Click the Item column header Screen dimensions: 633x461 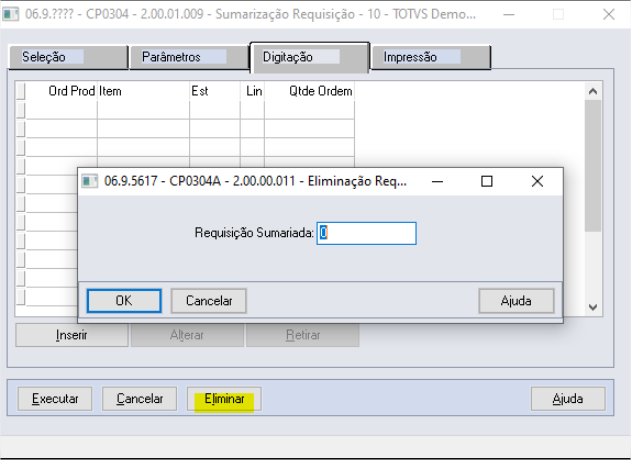tap(143, 91)
